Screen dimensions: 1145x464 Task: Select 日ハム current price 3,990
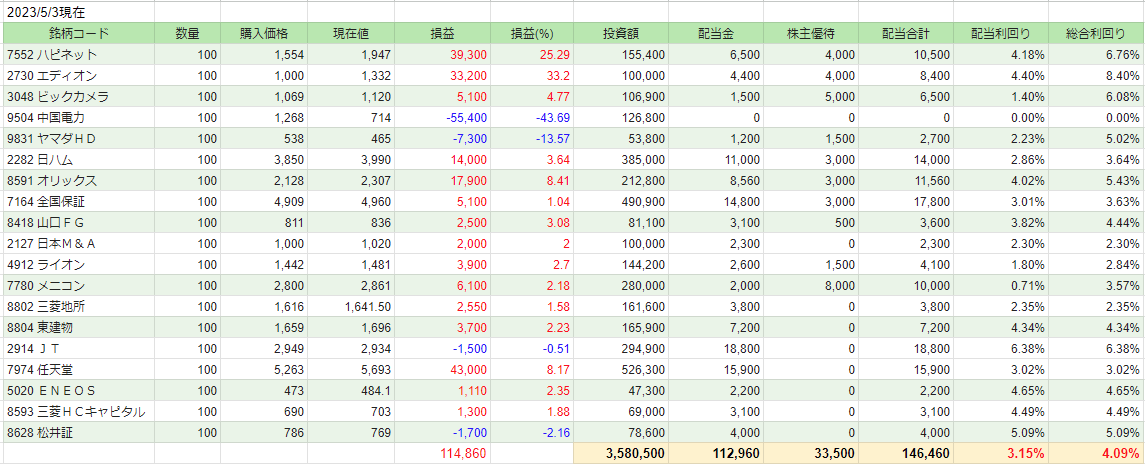(351, 159)
